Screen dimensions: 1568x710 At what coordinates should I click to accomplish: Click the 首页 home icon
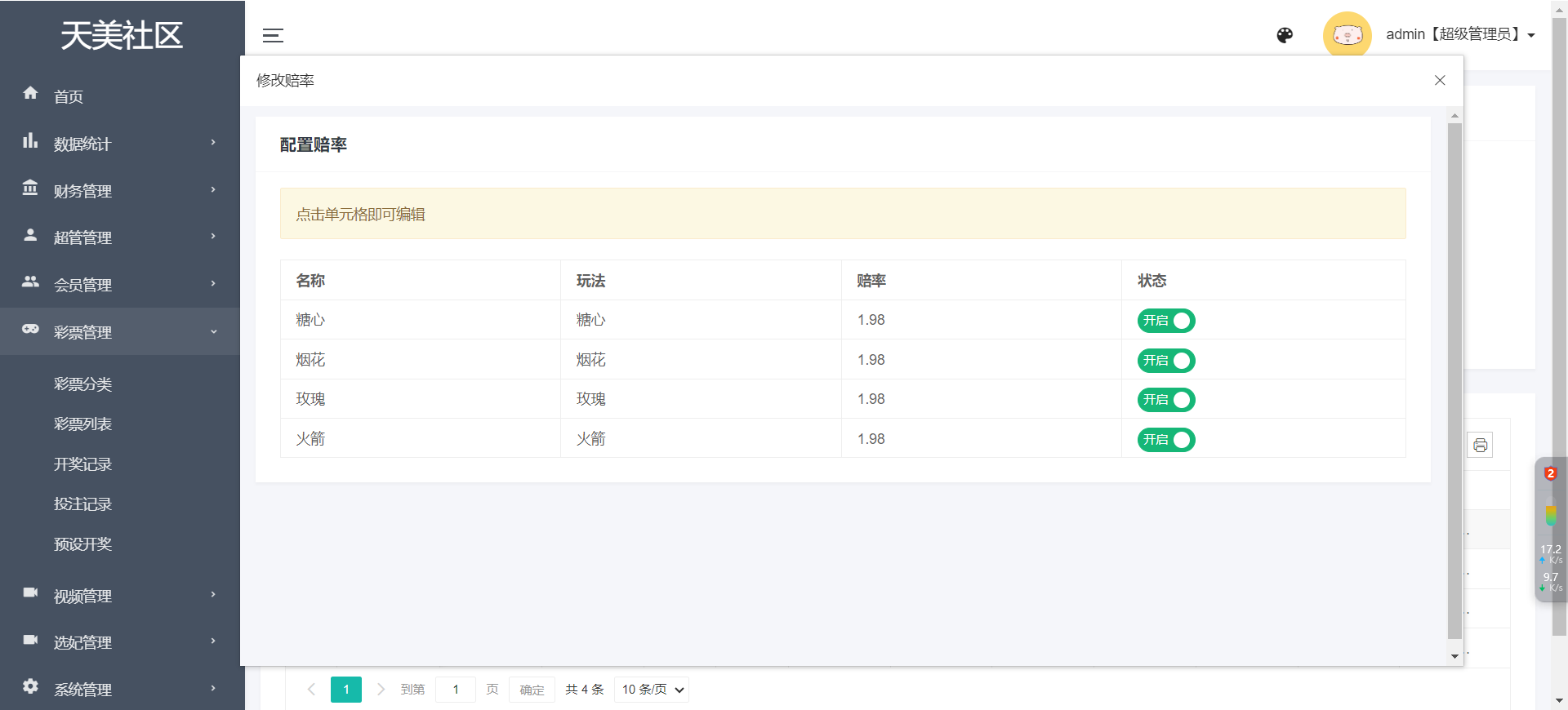pyautogui.click(x=30, y=93)
